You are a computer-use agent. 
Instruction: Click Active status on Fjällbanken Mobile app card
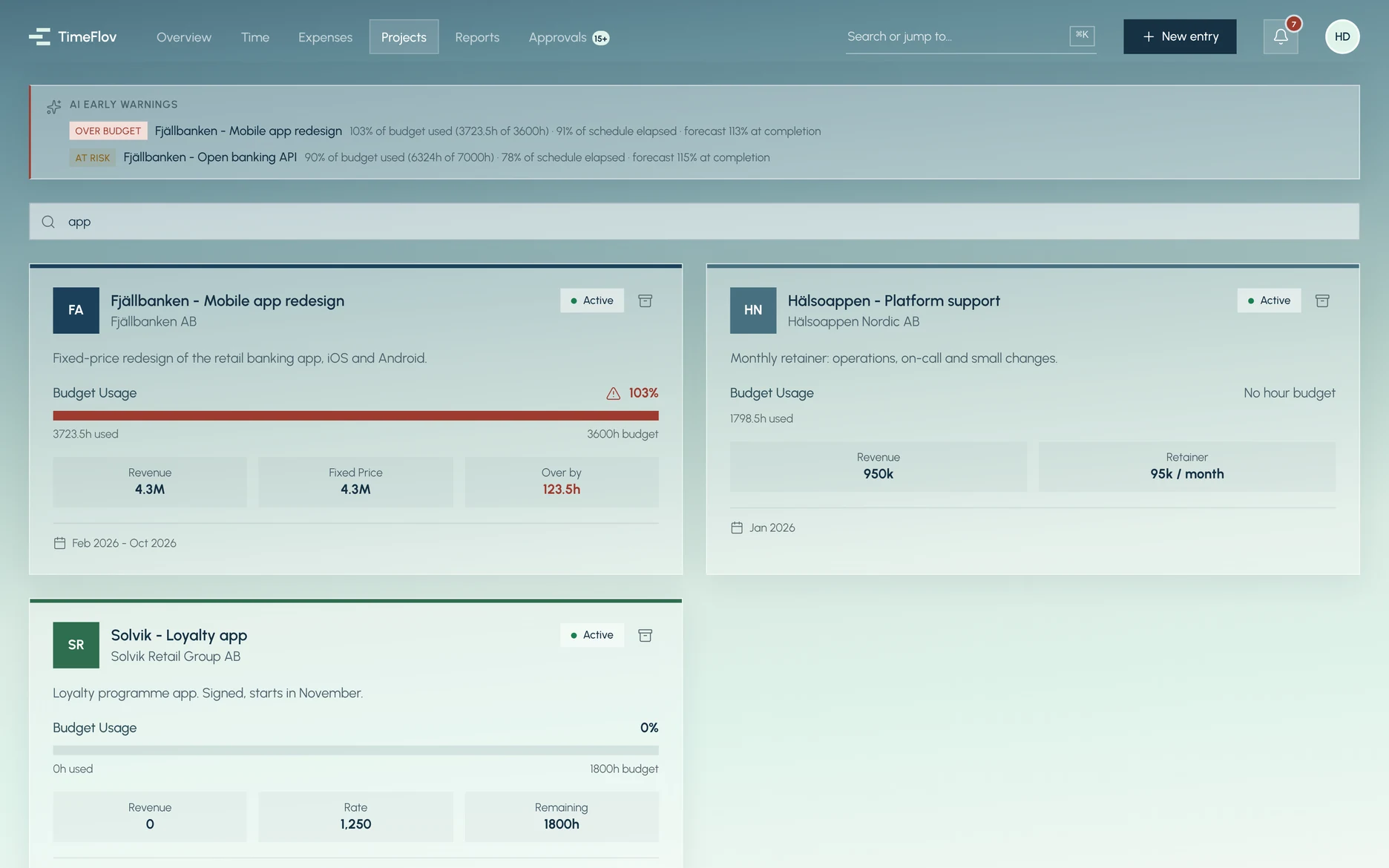(592, 300)
